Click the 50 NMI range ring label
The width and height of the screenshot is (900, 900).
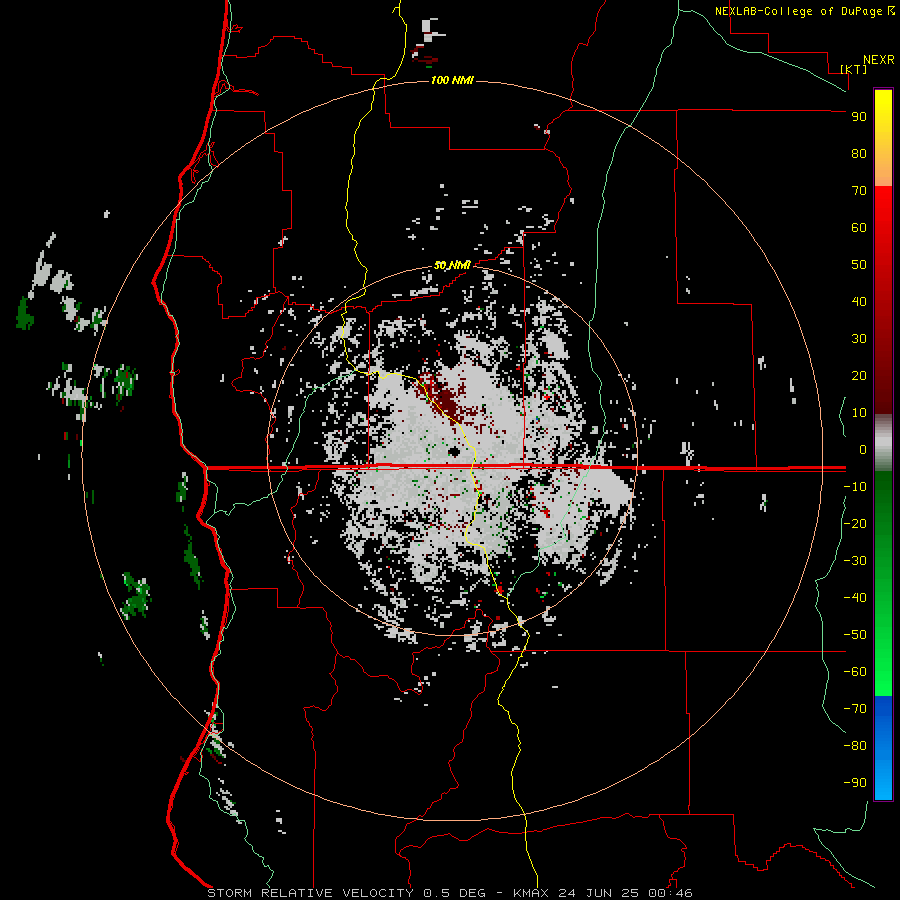point(452,265)
